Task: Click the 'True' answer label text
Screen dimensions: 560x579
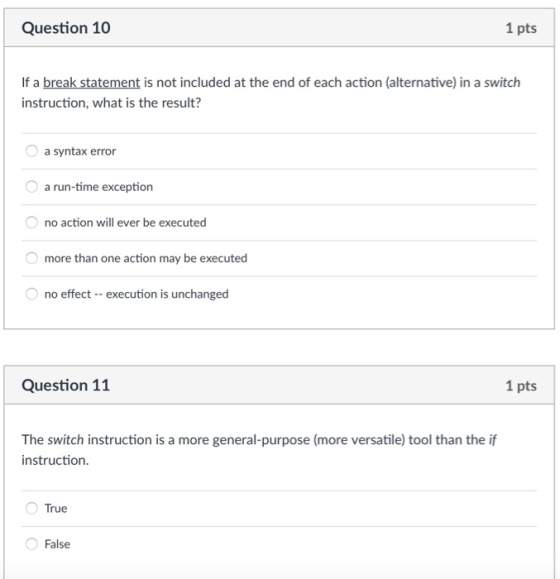Action: tap(56, 508)
